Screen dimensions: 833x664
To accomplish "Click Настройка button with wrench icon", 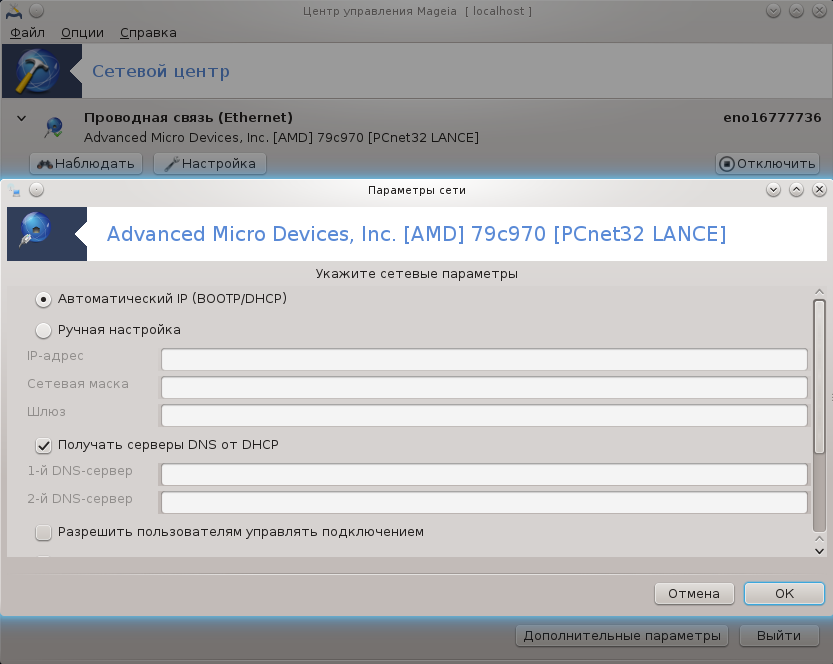I will (x=210, y=164).
